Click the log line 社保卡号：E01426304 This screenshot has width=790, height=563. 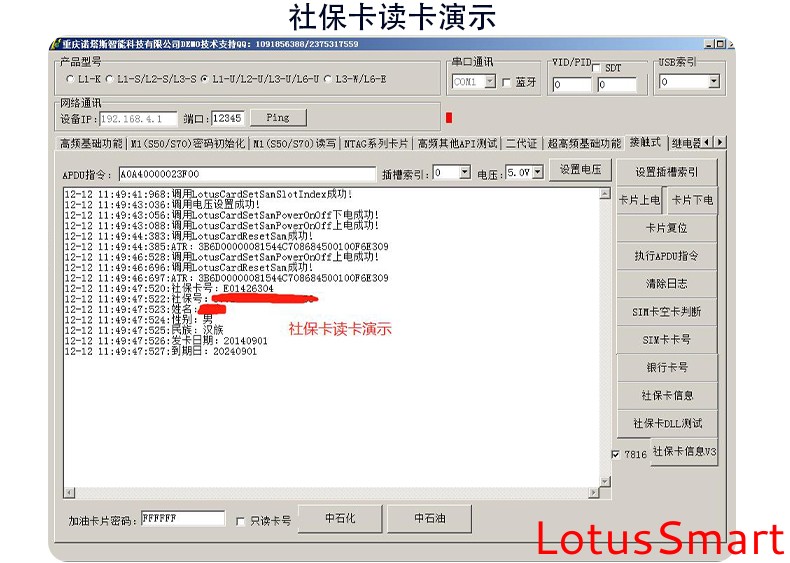click(x=169, y=289)
